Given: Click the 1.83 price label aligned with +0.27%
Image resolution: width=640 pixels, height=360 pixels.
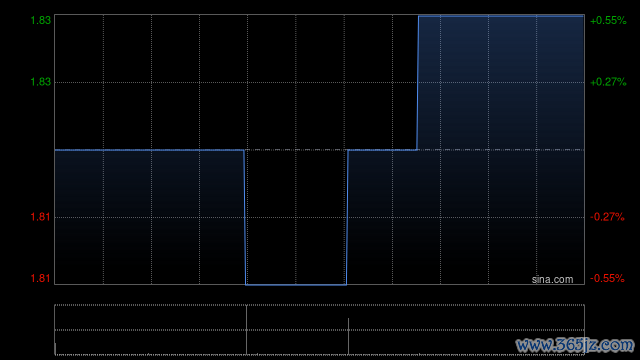Looking at the screenshot, I should pyautogui.click(x=41, y=82).
